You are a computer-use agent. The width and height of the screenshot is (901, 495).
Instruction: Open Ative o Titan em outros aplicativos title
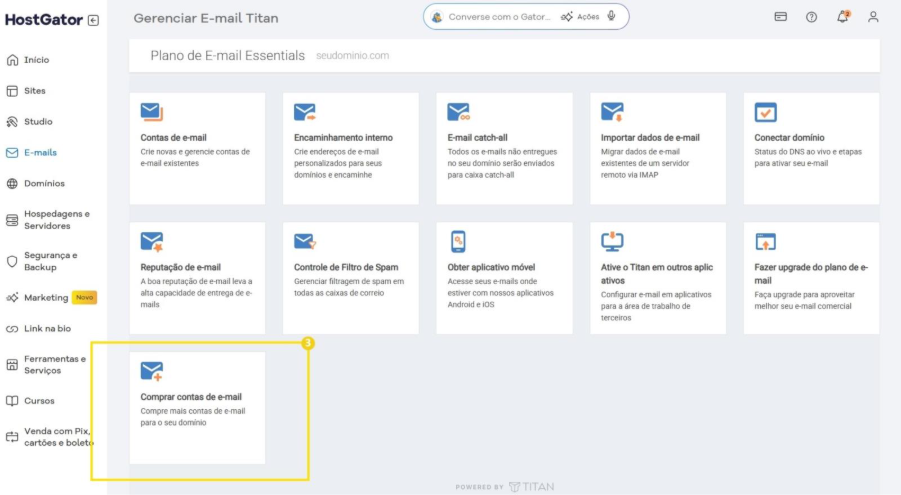coord(657,274)
